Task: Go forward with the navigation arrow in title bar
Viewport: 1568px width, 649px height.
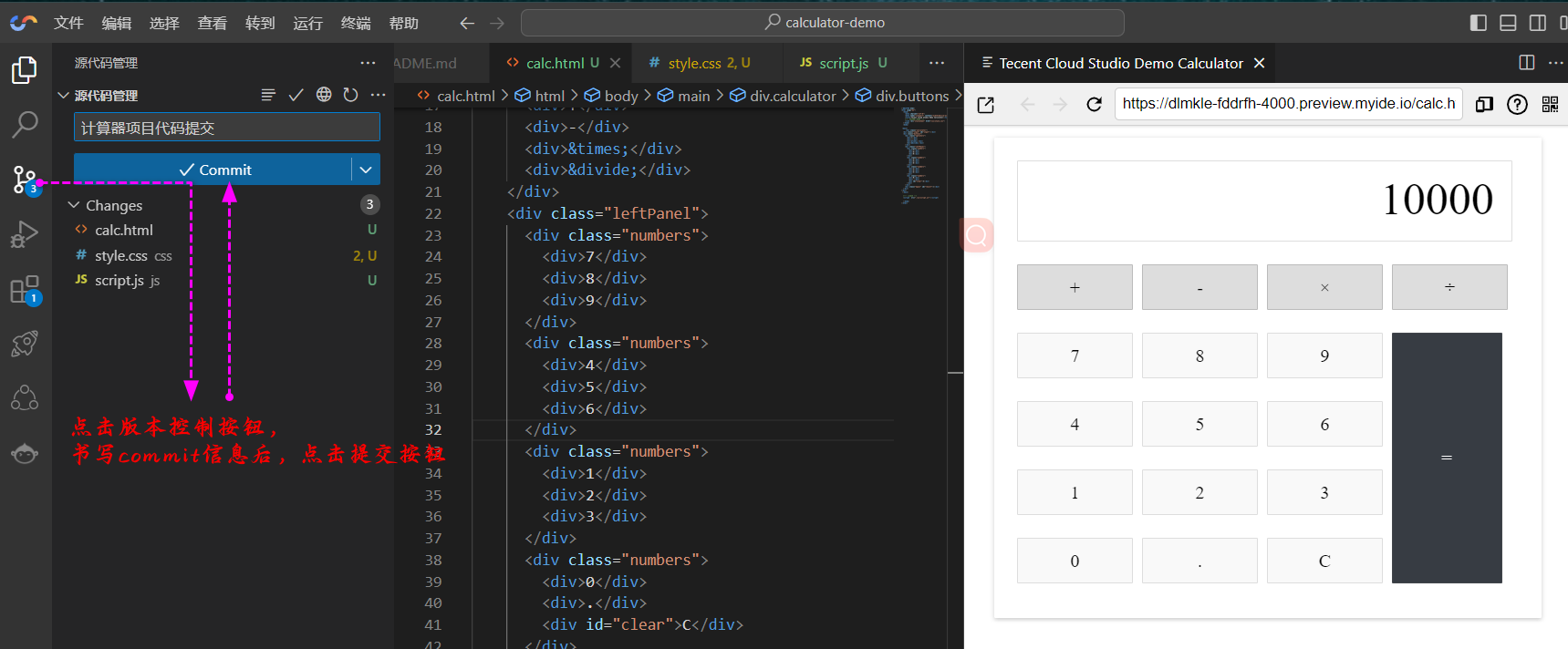Action: tap(497, 23)
